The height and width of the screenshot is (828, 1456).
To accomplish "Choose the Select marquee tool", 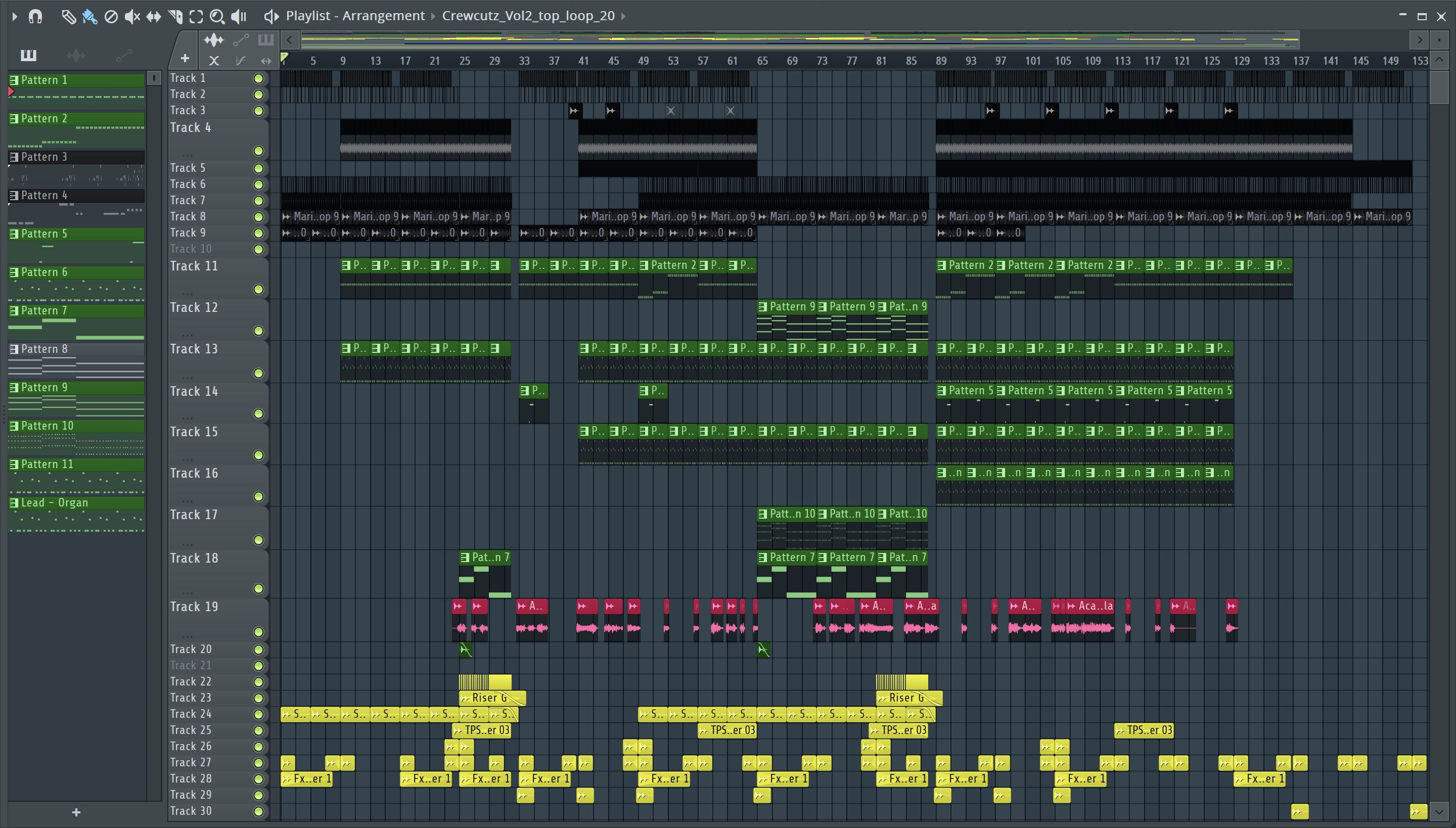I will (x=196, y=17).
